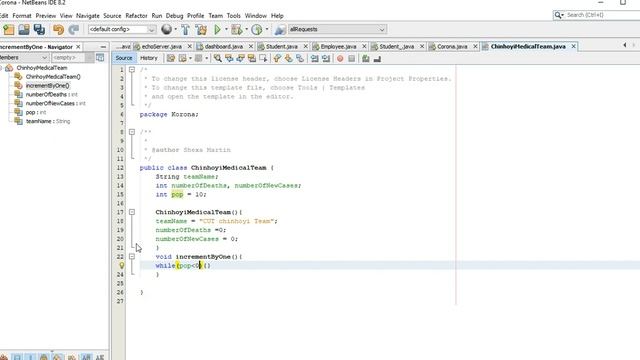Click the Comment icon in editor toolbar
The image size is (640, 360).
click(x=366, y=58)
